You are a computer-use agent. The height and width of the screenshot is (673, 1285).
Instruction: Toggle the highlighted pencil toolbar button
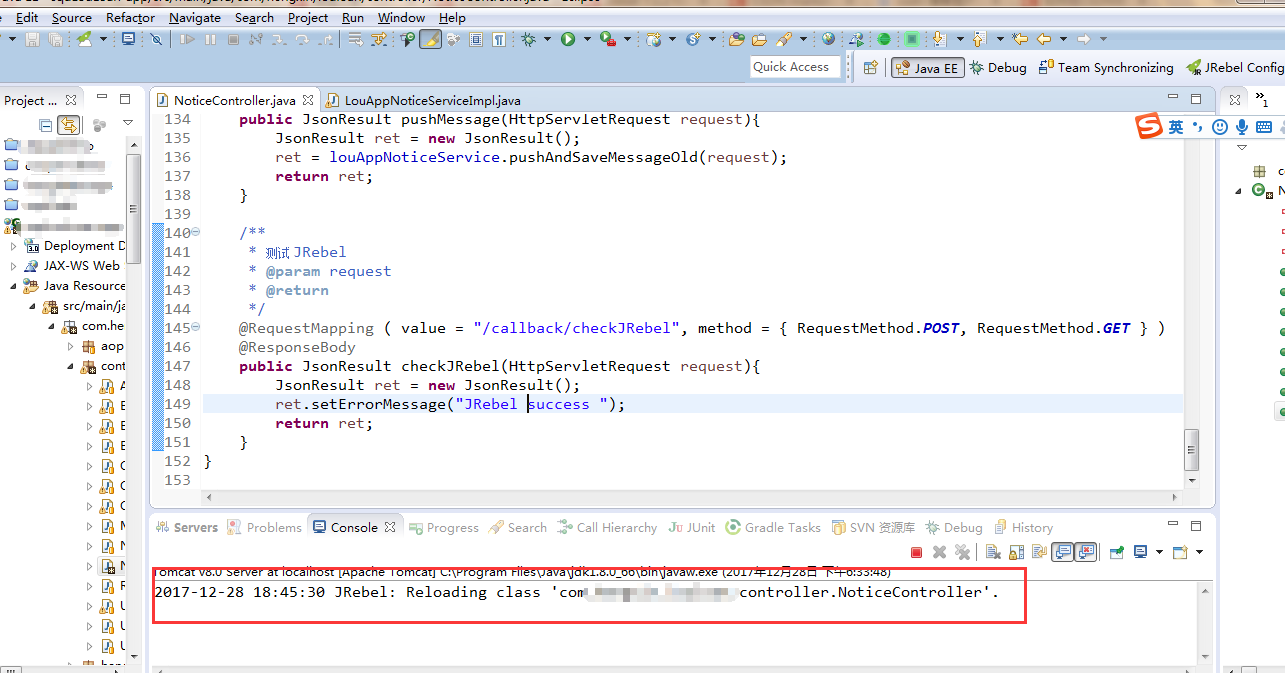(x=430, y=39)
